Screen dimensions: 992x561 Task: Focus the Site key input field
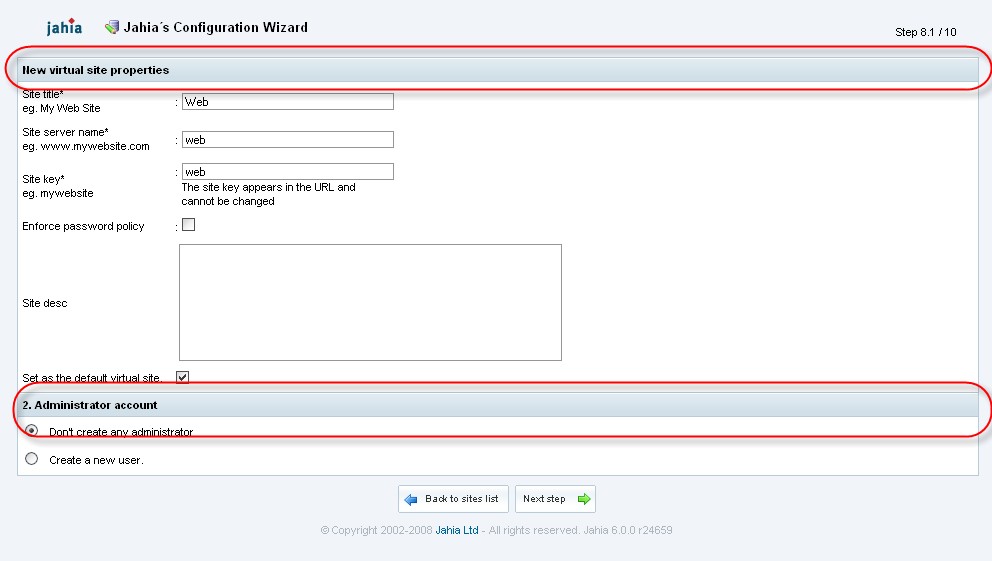point(288,171)
